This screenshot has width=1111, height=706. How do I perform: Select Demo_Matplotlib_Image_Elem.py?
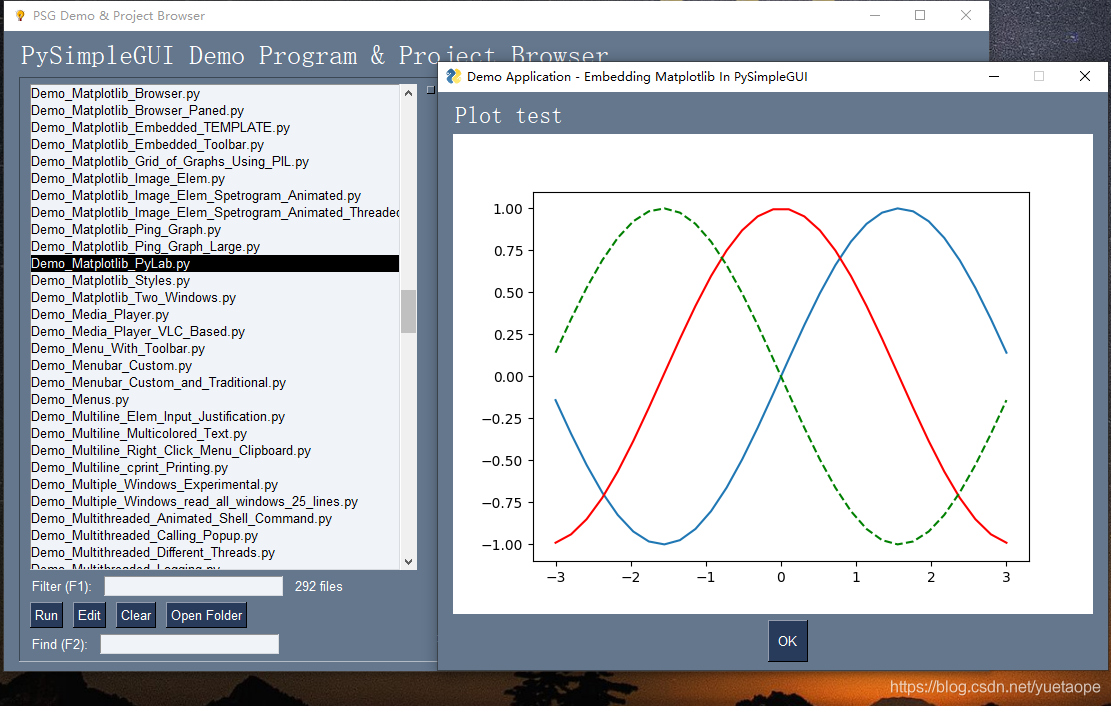click(215, 179)
